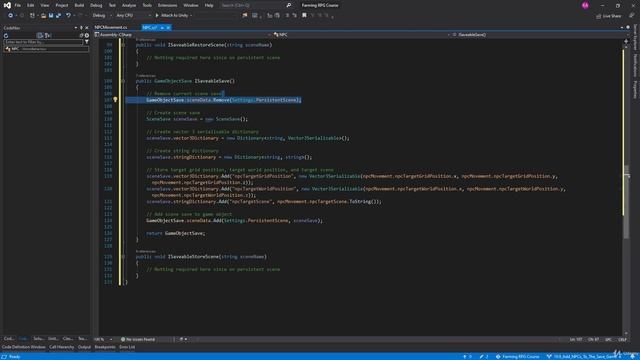Click the editor vertical scrollbar thumb
Screen dimensions: 640x360
(x=626, y=202)
